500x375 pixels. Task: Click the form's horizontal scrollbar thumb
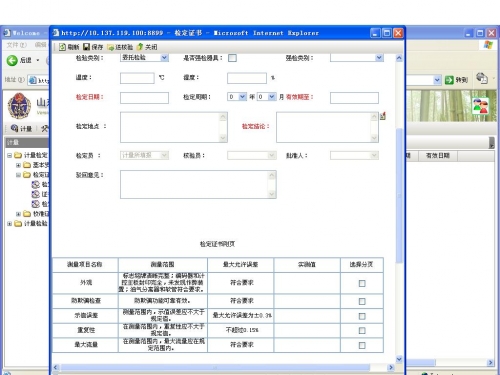click(215, 367)
